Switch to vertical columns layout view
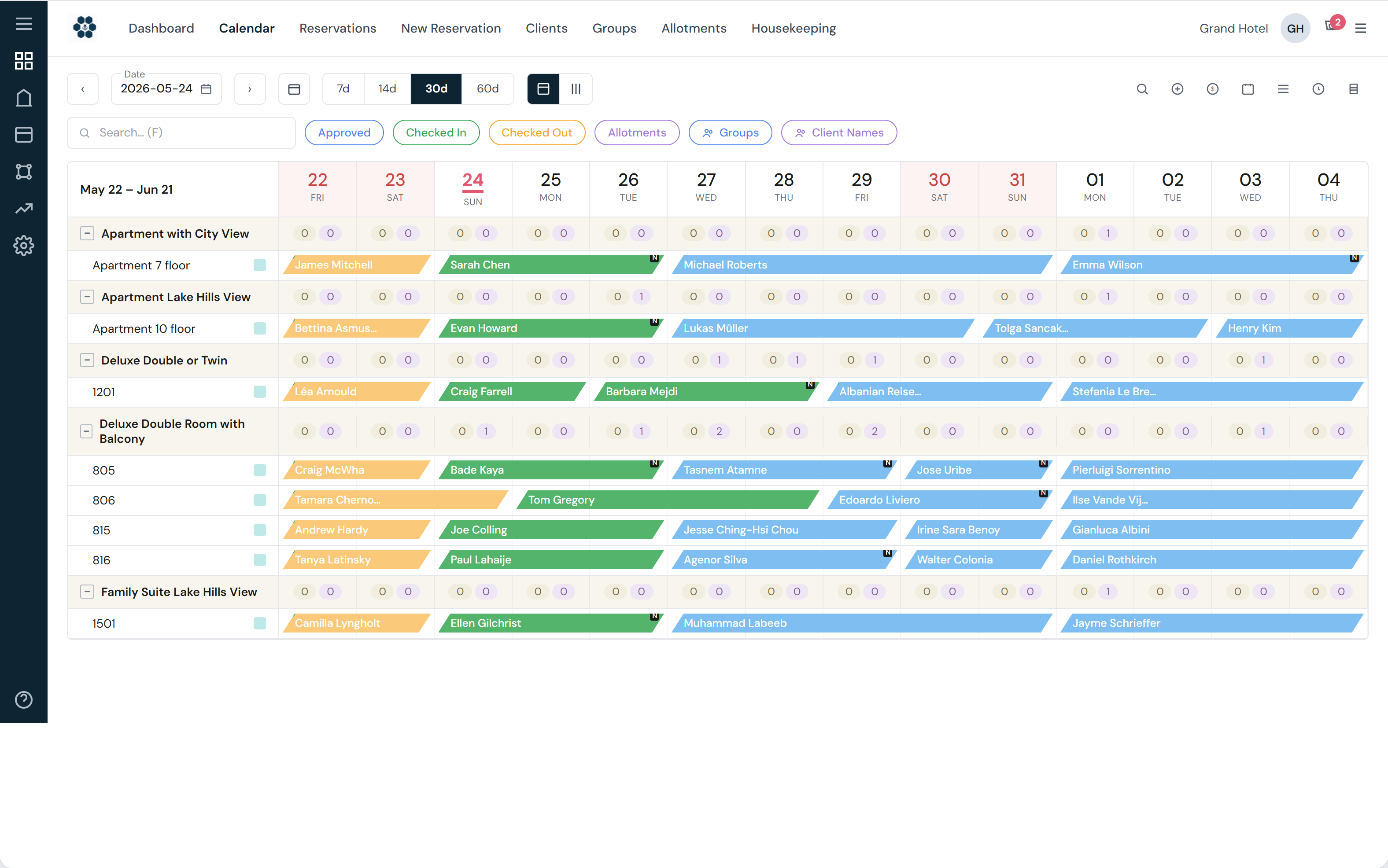1388x868 pixels. [x=576, y=89]
